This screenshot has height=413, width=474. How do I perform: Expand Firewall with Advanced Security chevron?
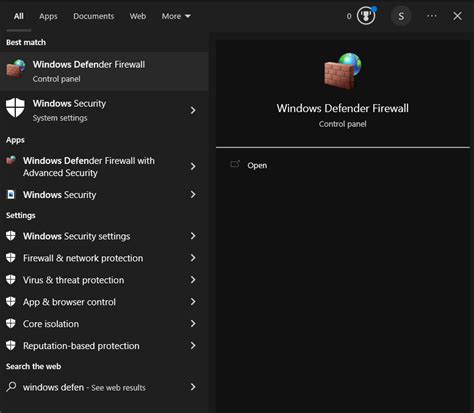(x=193, y=166)
